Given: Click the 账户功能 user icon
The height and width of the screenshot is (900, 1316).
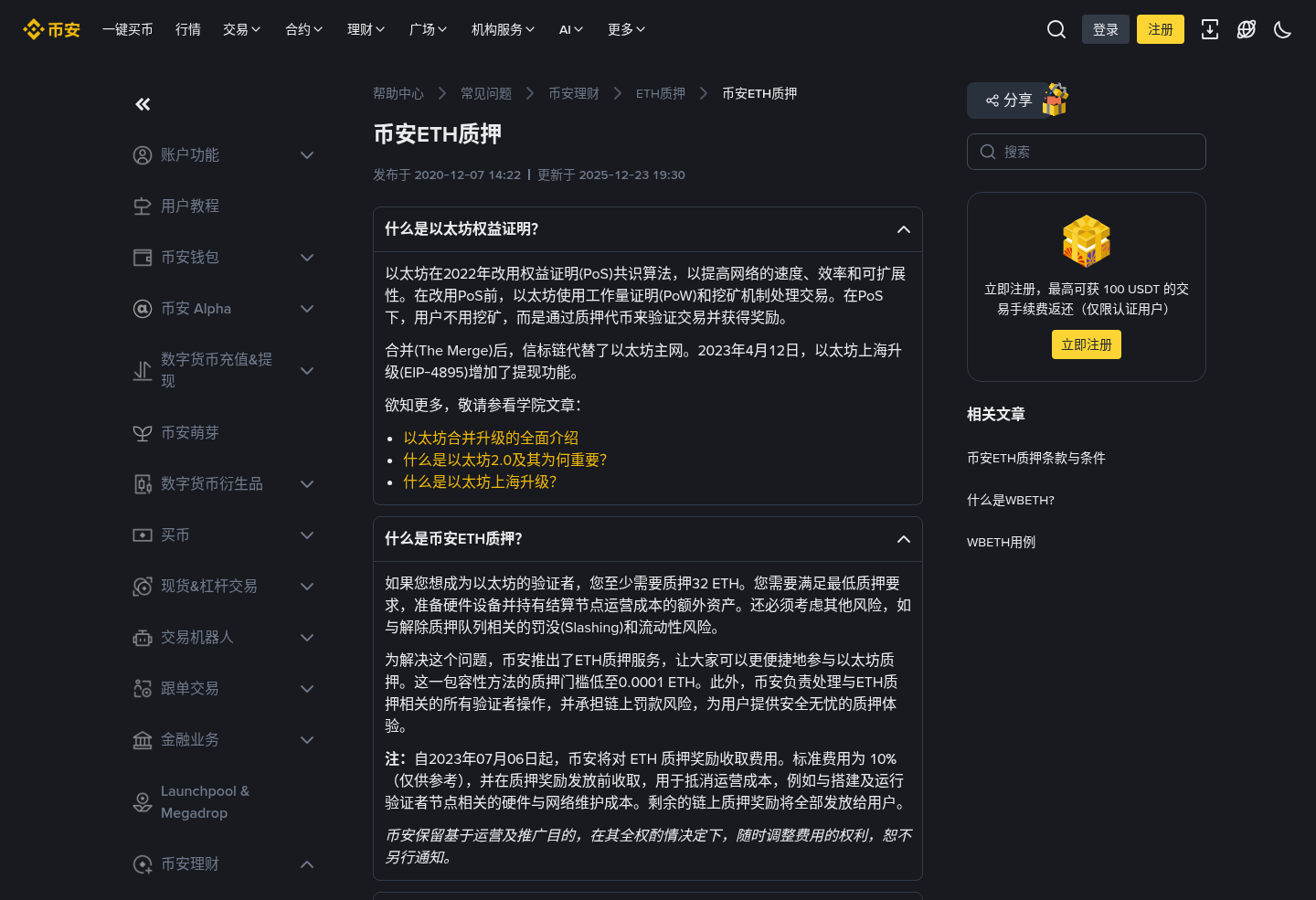Looking at the screenshot, I should [143, 155].
